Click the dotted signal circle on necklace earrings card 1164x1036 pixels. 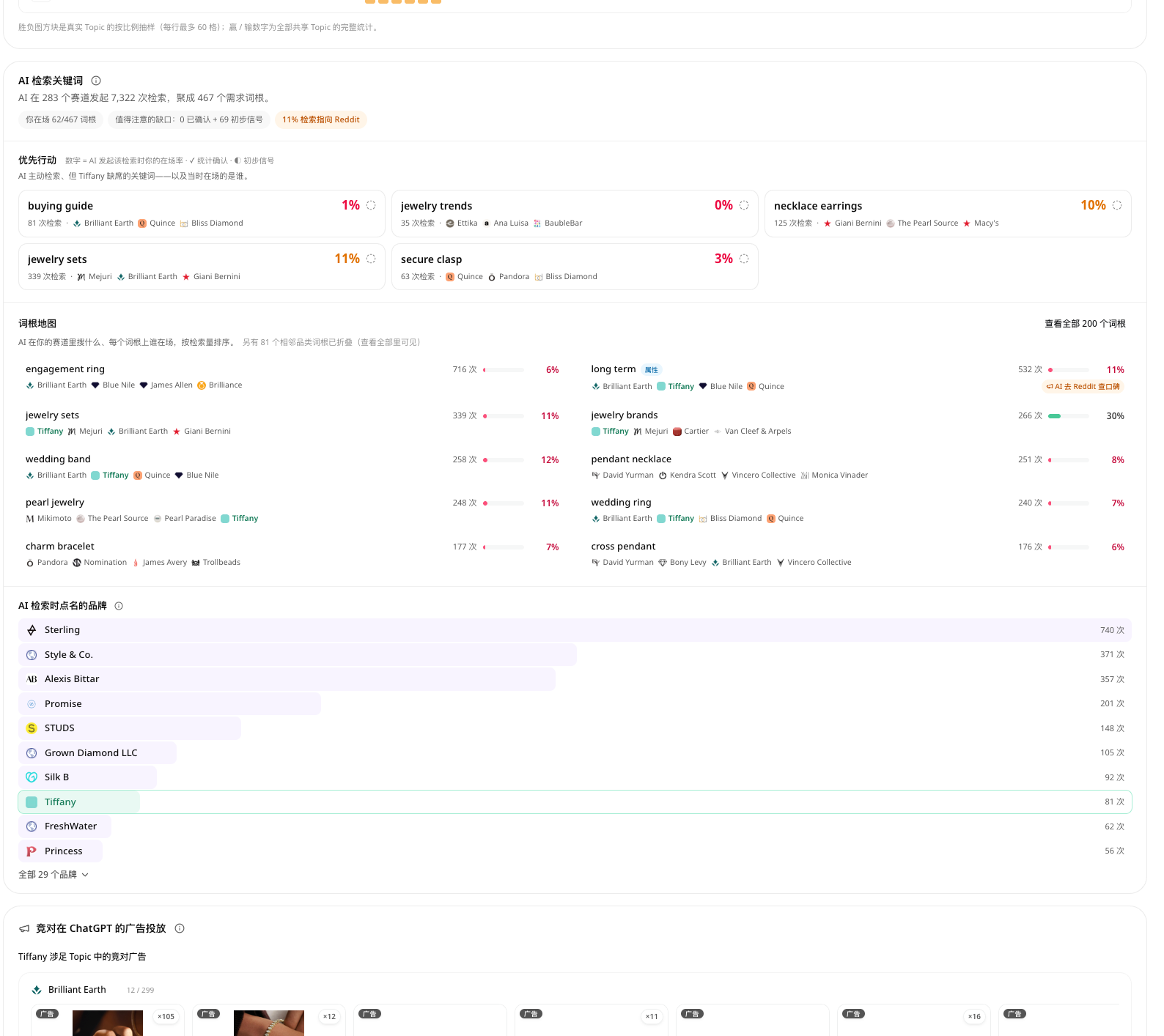point(1117,205)
